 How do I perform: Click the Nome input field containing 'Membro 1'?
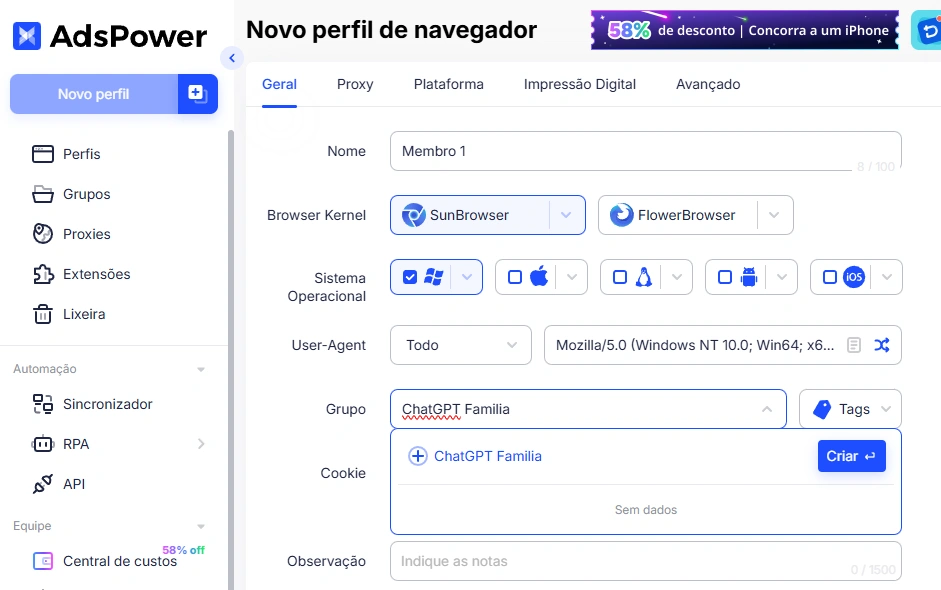coord(644,151)
